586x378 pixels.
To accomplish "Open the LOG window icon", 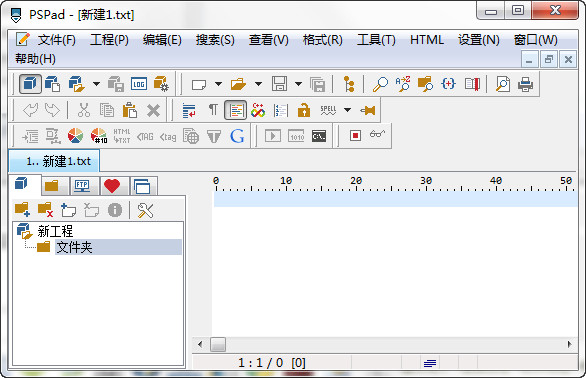I will [139, 84].
